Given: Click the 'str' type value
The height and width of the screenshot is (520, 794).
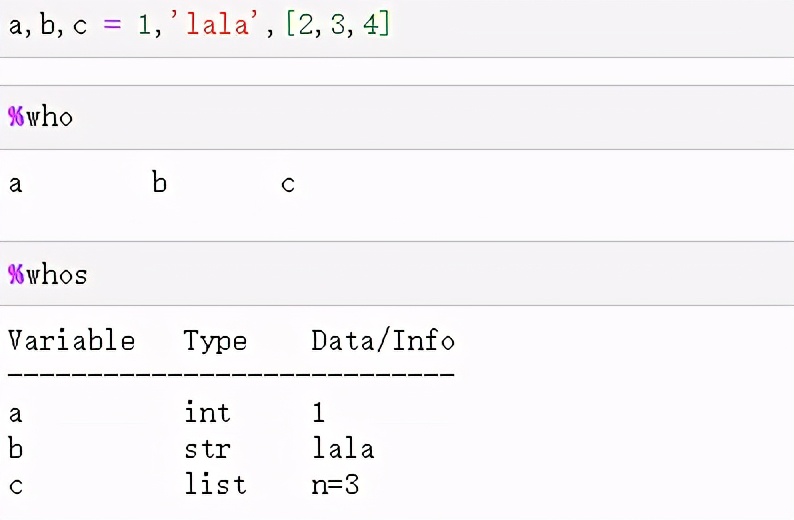Looking at the screenshot, I should tap(207, 449).
